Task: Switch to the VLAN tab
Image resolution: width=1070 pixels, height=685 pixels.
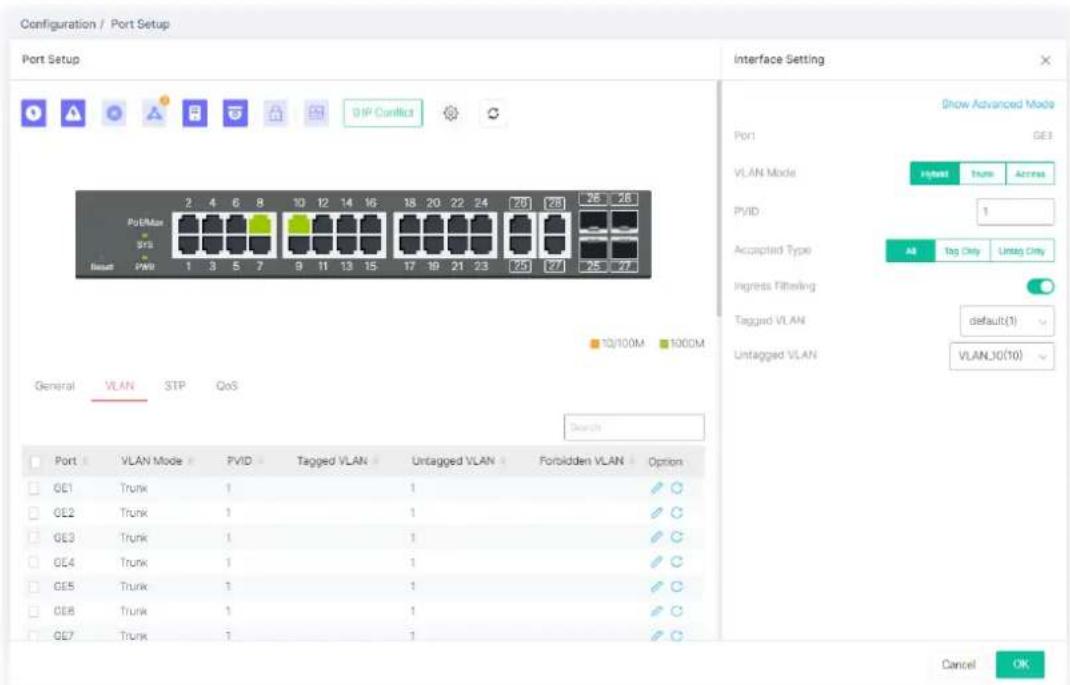Action: tap(119, 386)
